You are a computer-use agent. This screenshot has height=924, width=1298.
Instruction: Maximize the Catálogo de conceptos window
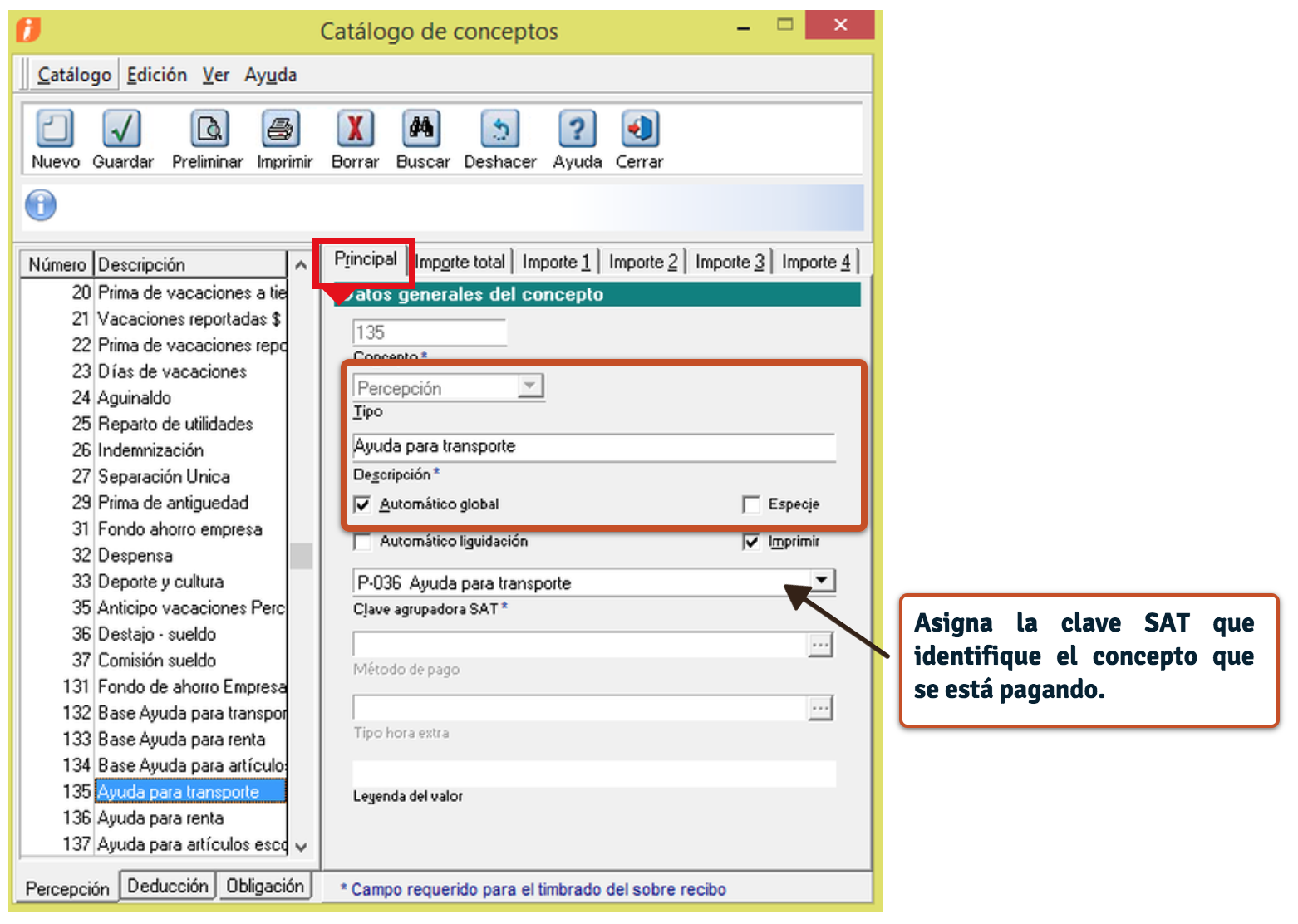[784, 25]
